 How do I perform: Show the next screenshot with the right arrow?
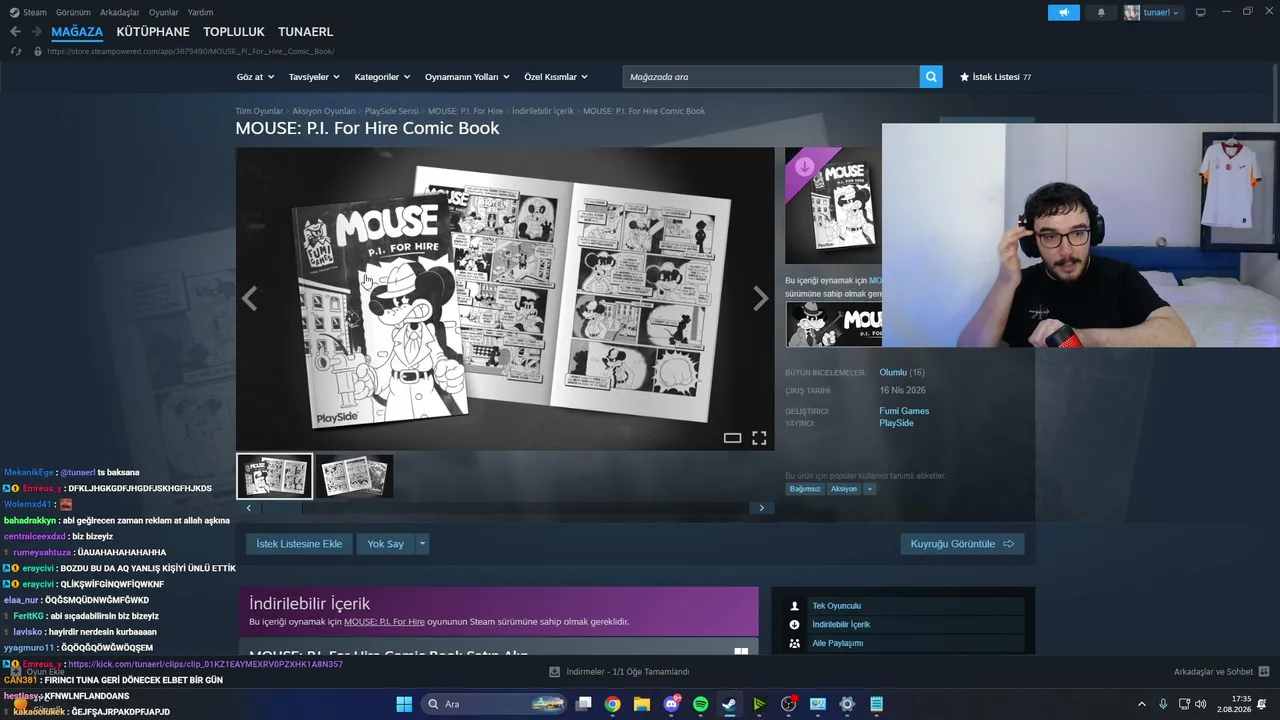pos(761,298)
